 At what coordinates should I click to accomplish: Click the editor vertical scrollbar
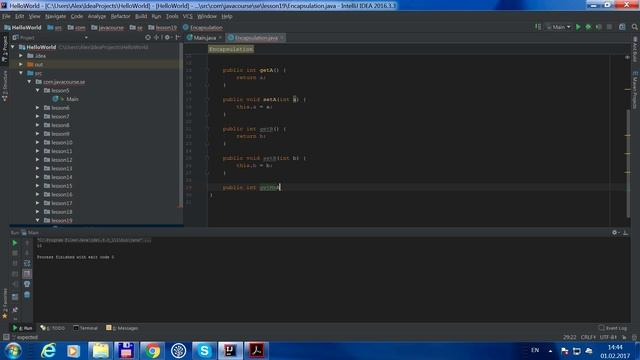pyautogui.click(x=628, y=163)
